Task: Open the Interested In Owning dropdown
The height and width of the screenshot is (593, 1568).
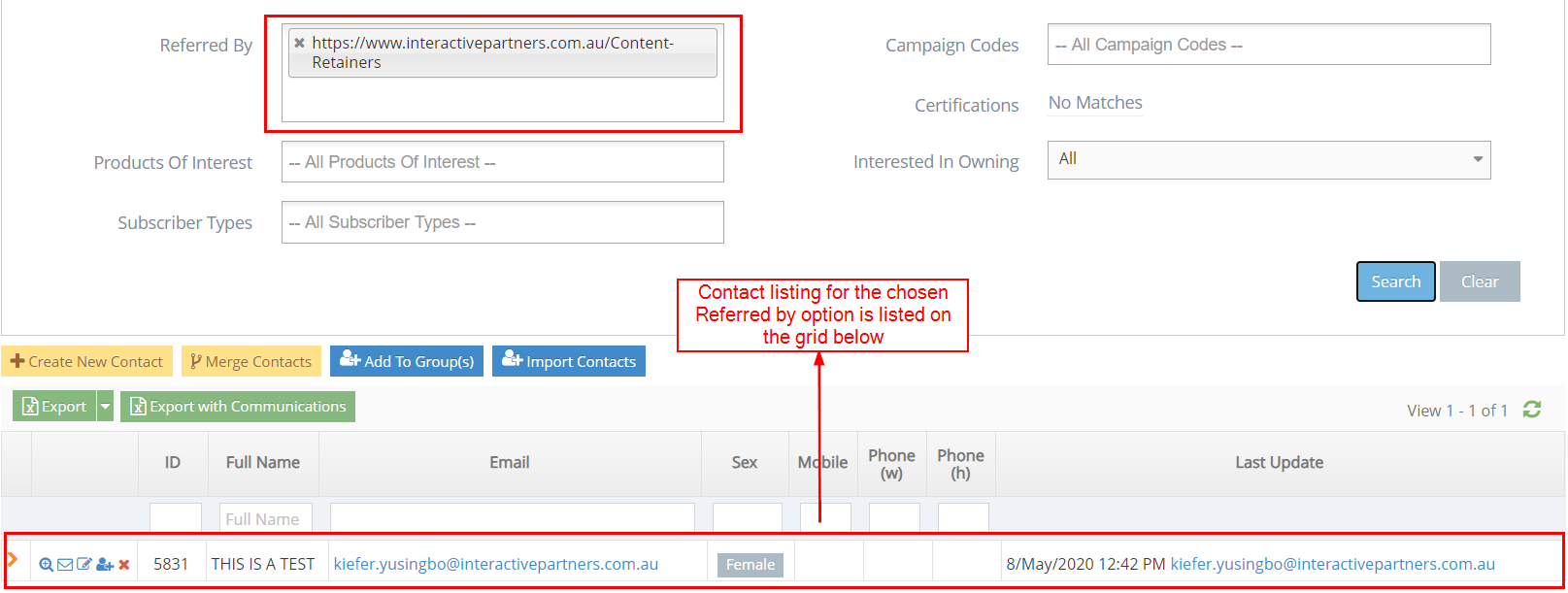Action: coord(1268,160)
